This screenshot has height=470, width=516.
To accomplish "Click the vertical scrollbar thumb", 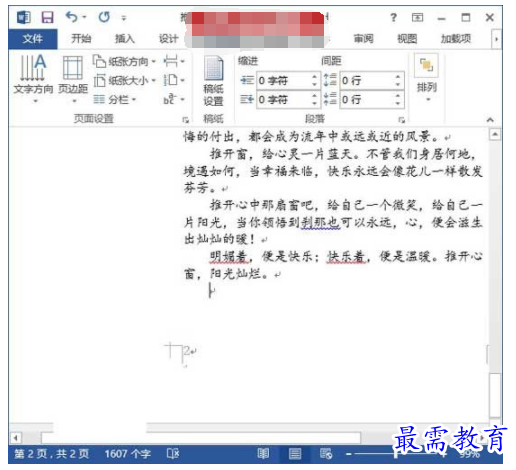I will tap(495, 395).
